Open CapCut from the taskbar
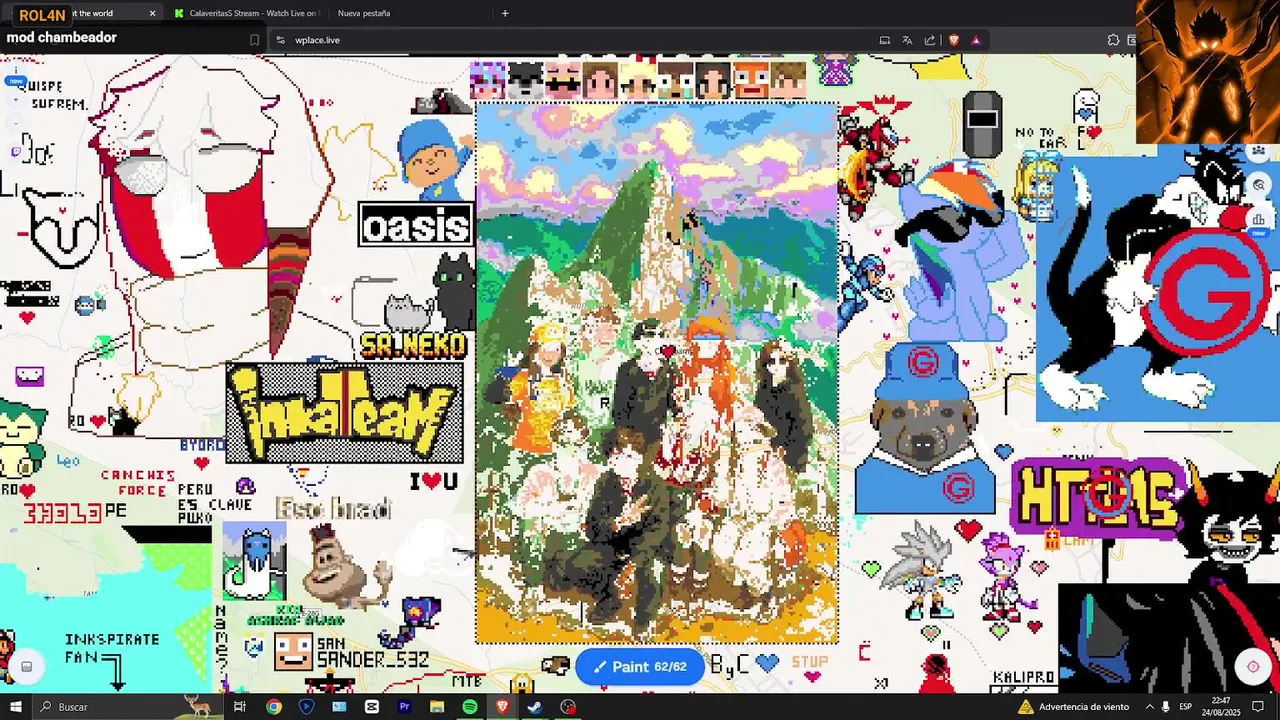Screen dimensions: 1280x720 tap(372, 707)
